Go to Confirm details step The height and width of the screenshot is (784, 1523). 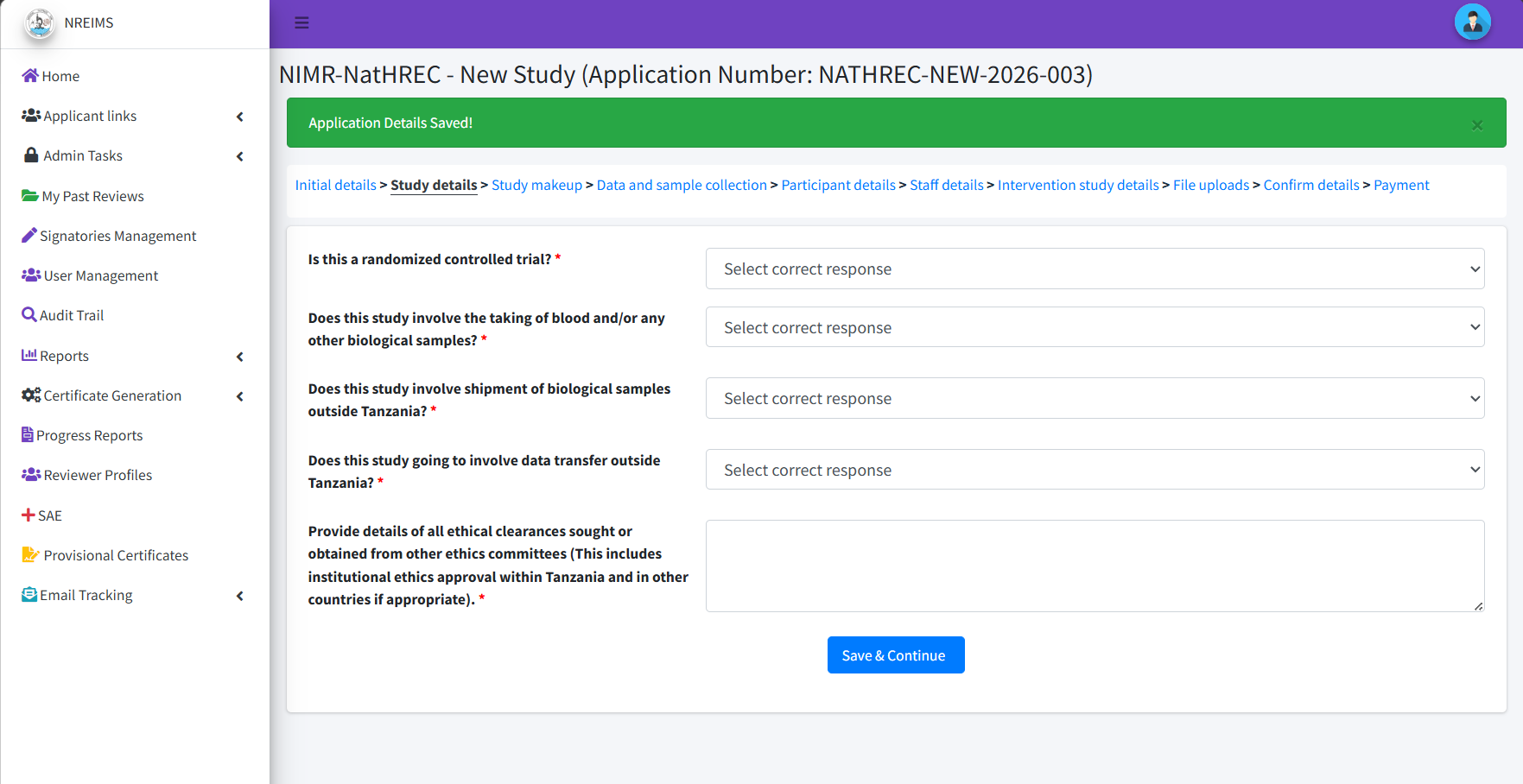pos(1311,185)
